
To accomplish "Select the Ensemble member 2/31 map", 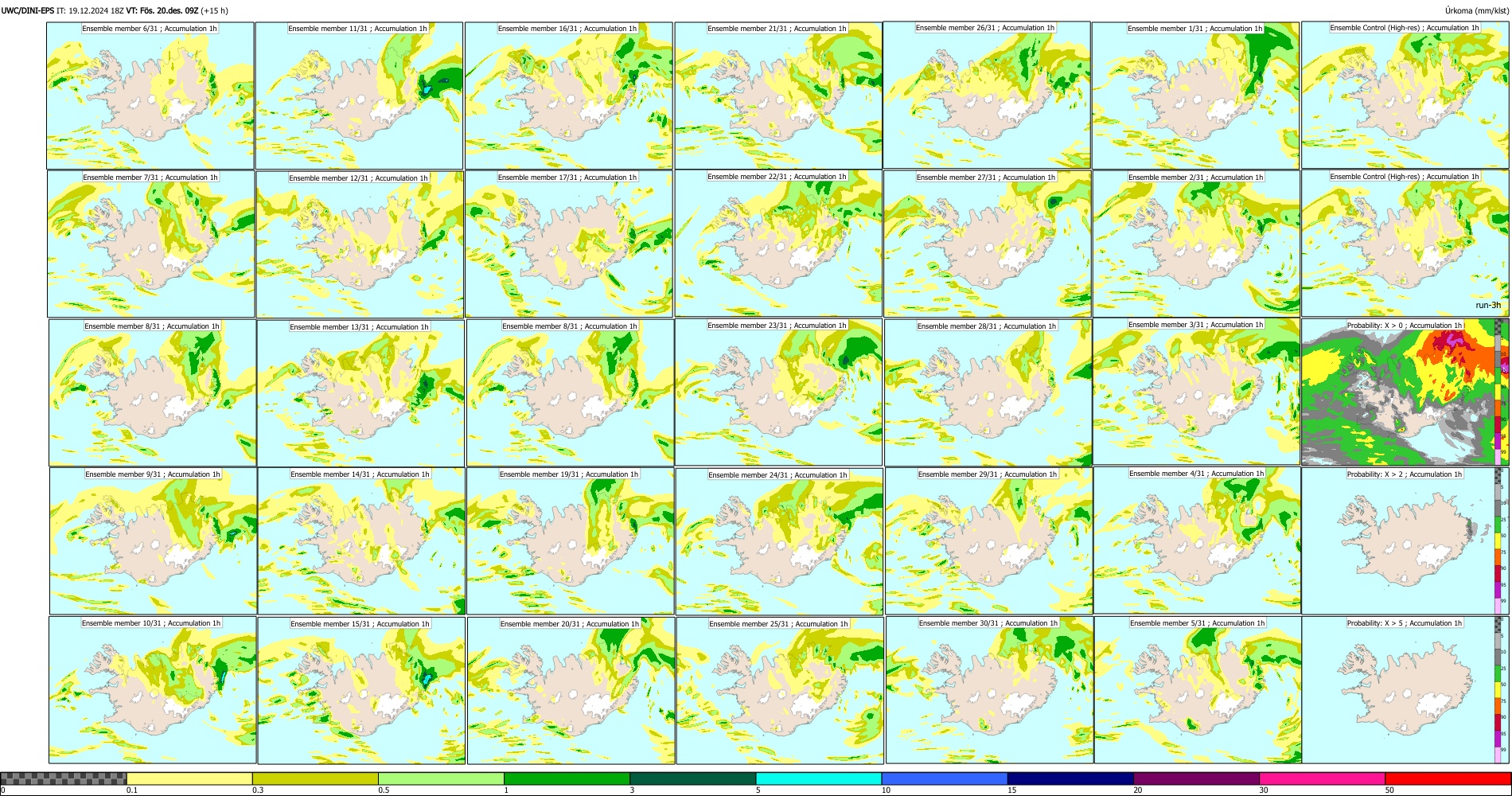I will (x=1196, y=244).
